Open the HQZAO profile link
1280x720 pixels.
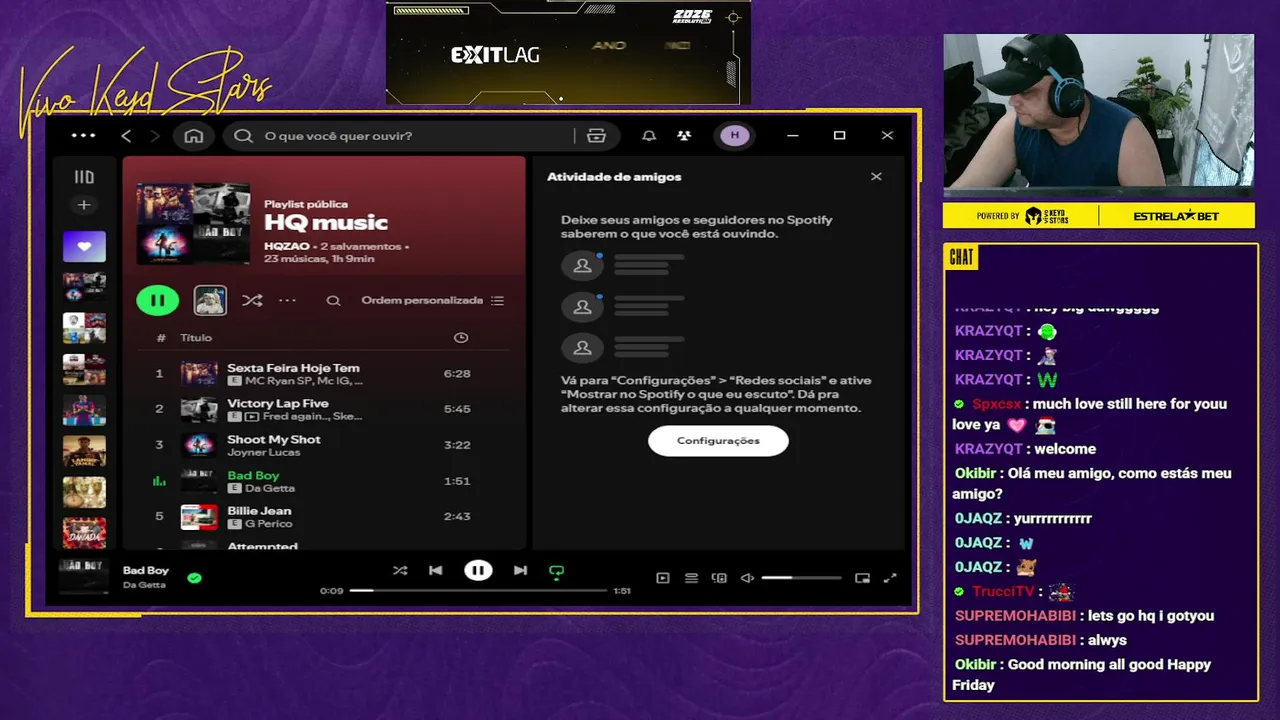[286, 246]
